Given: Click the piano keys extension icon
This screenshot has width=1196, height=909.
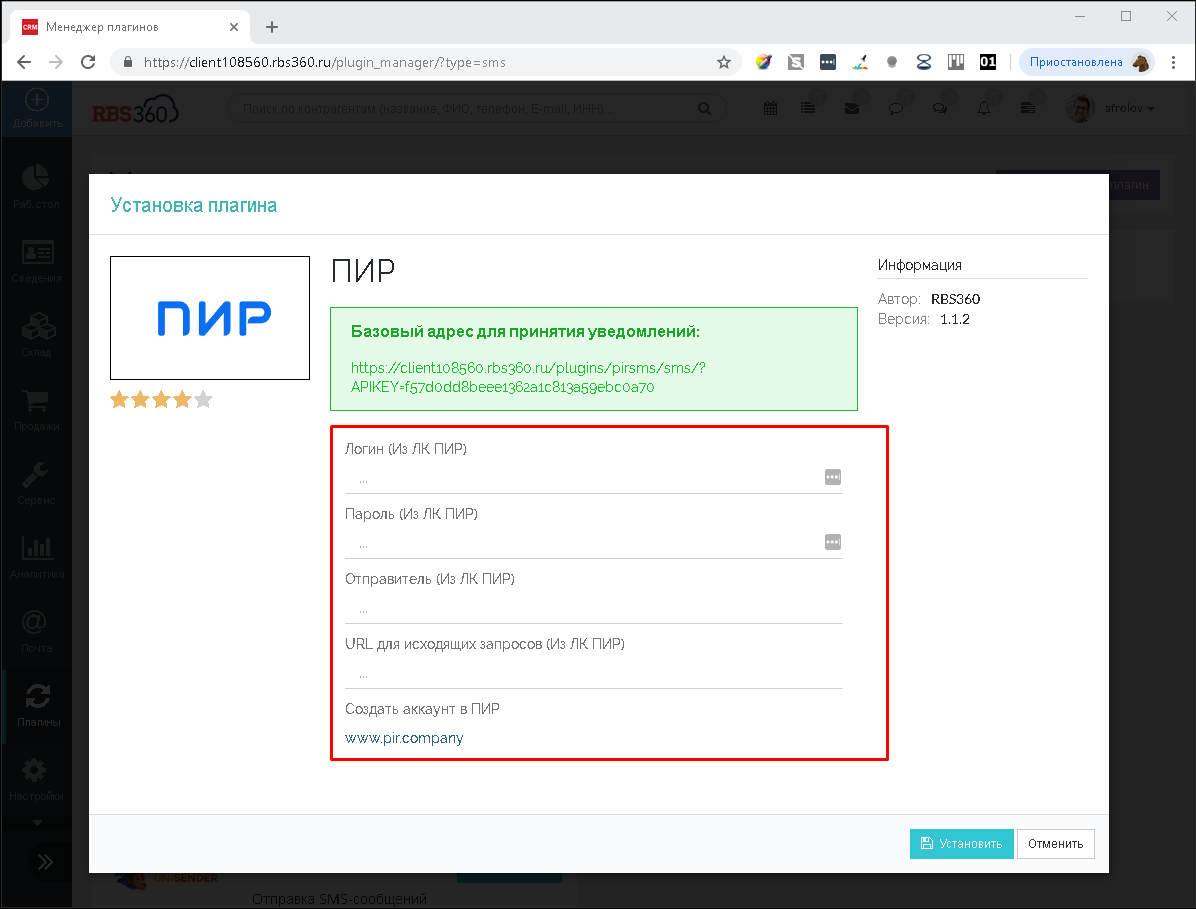Looking at the screenshot, I should pyautogui.click(x=956, y=63).
